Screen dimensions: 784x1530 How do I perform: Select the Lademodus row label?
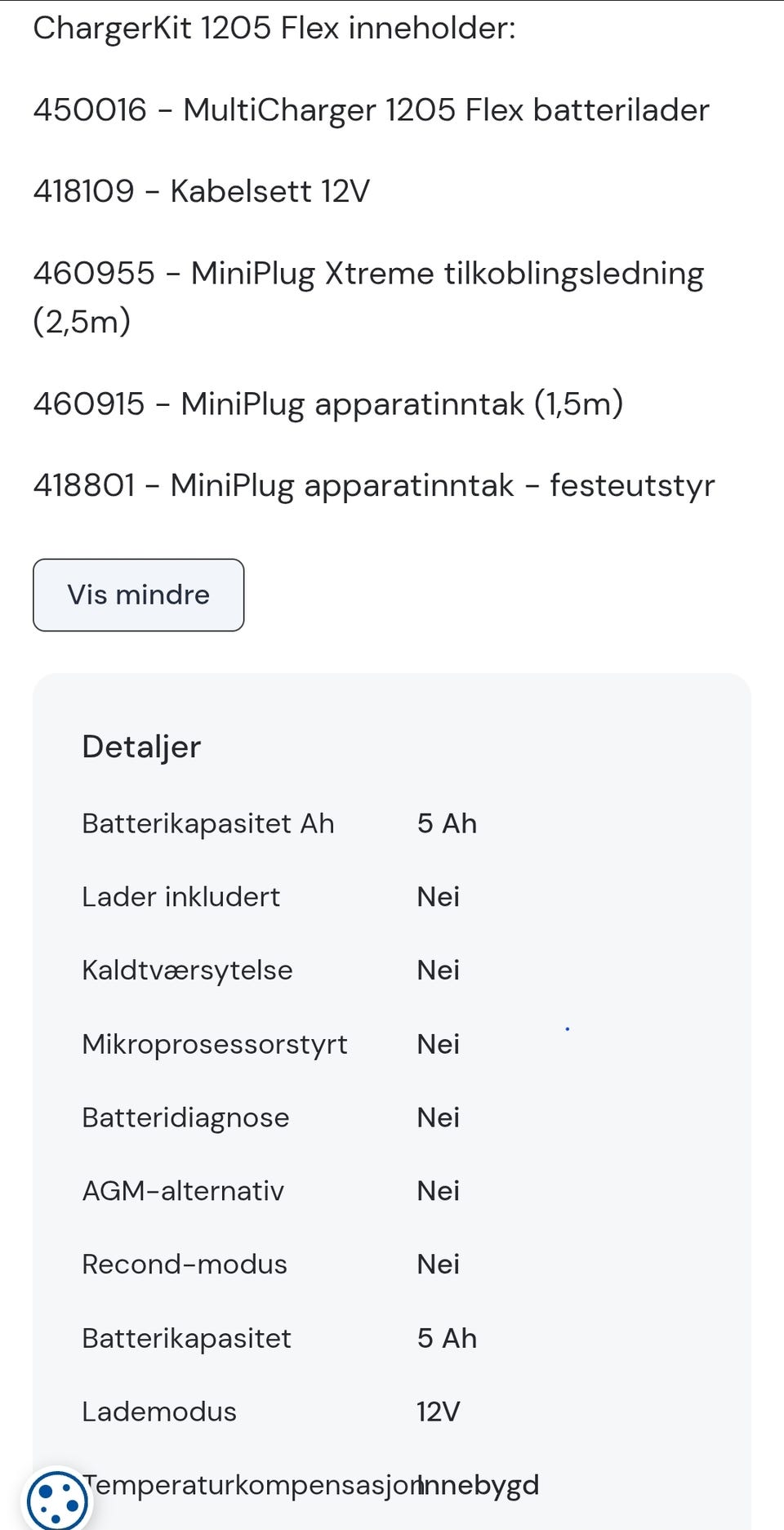point(159,1412)
